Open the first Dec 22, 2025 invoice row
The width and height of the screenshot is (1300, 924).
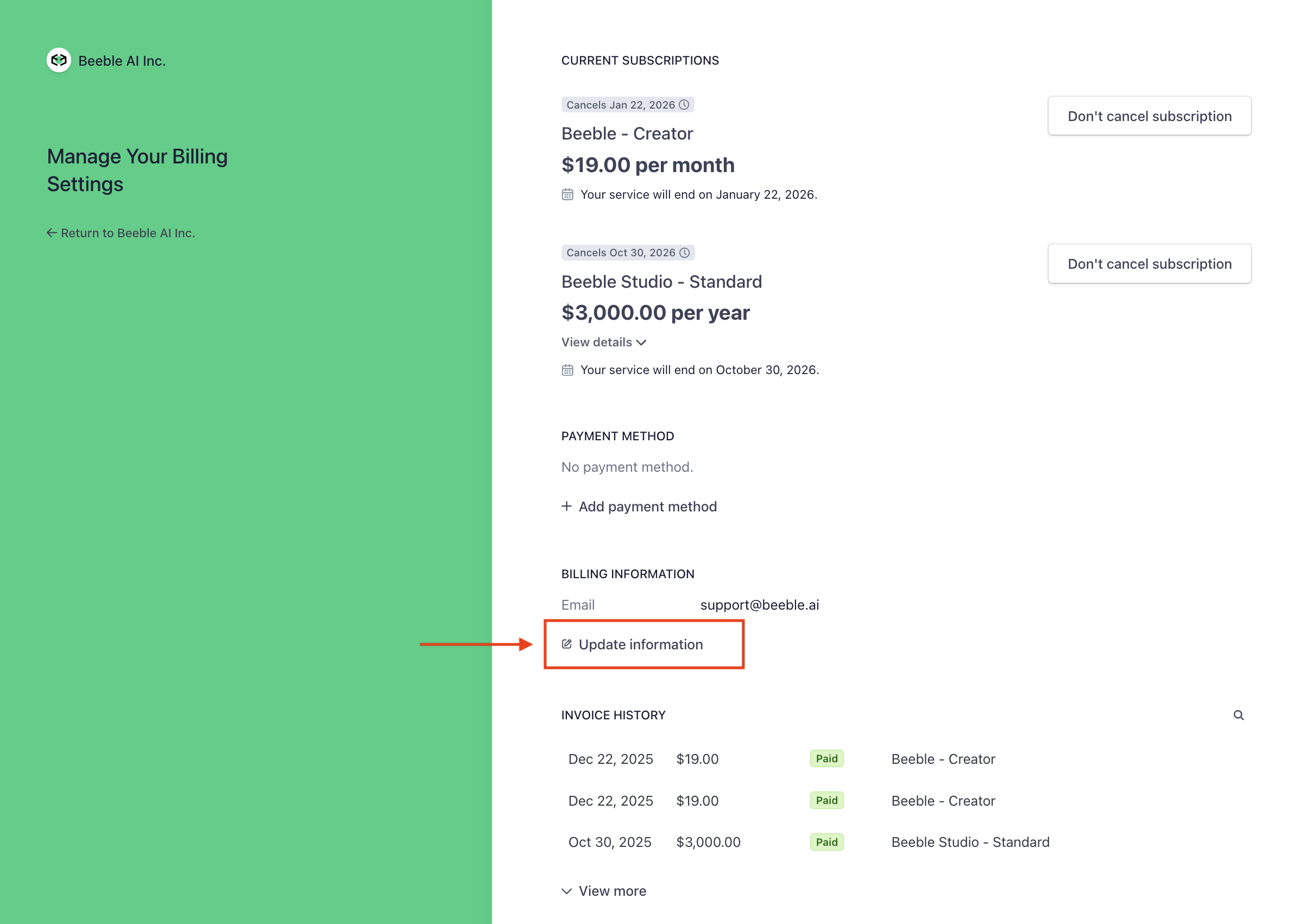click(x=610, y=759)
